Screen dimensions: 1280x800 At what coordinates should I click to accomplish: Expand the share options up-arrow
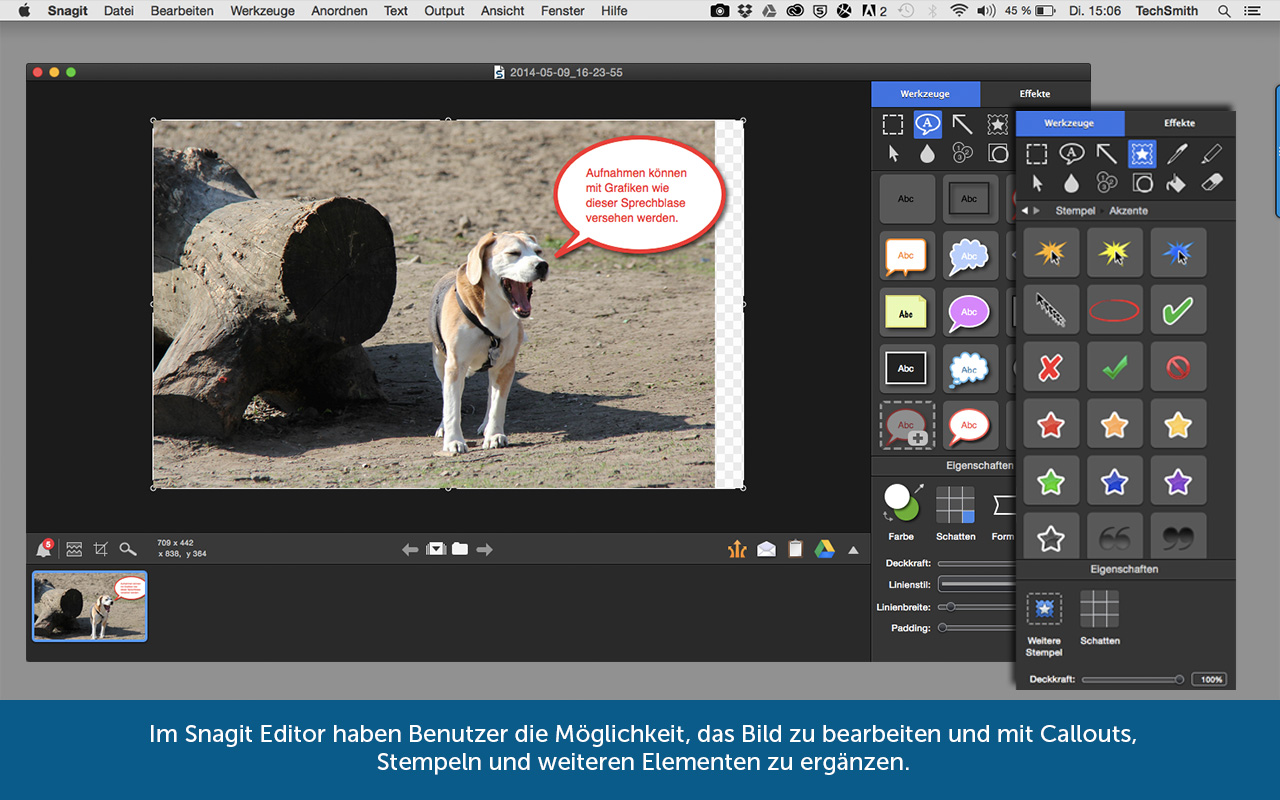point(853,549)
